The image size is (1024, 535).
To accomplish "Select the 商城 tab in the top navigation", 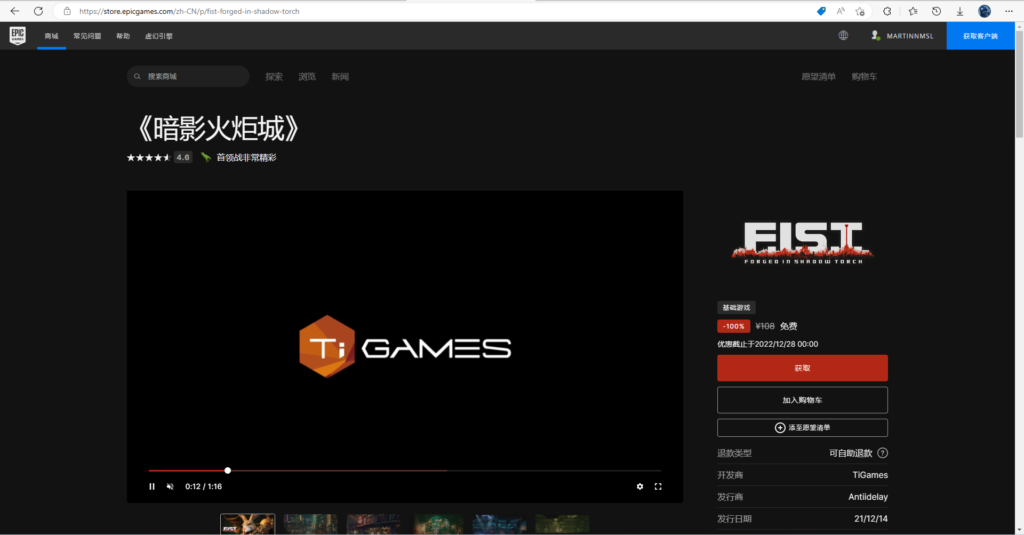I will [52, 36].
